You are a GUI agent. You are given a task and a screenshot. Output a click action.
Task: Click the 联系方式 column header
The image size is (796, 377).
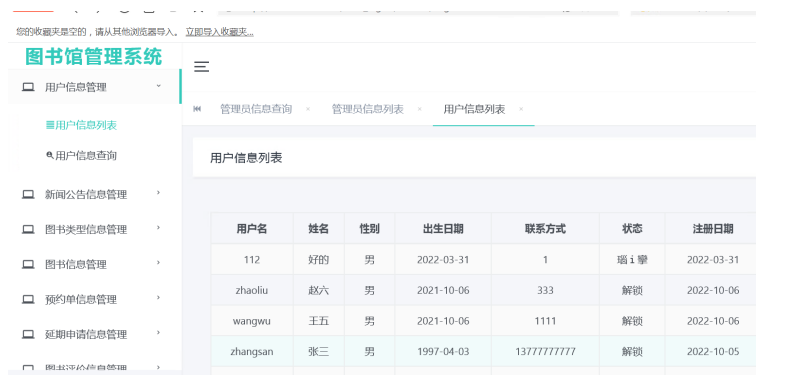coord(545,229)
